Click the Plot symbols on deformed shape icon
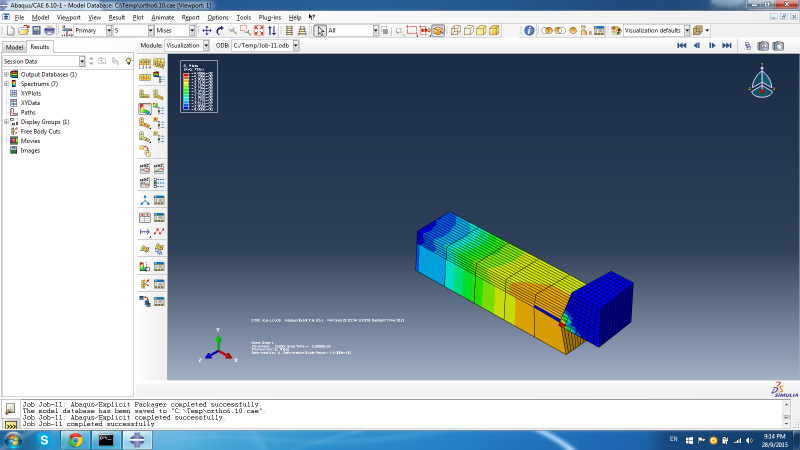The width and height of the screenshot is (800, 450). tap(145, 123)
